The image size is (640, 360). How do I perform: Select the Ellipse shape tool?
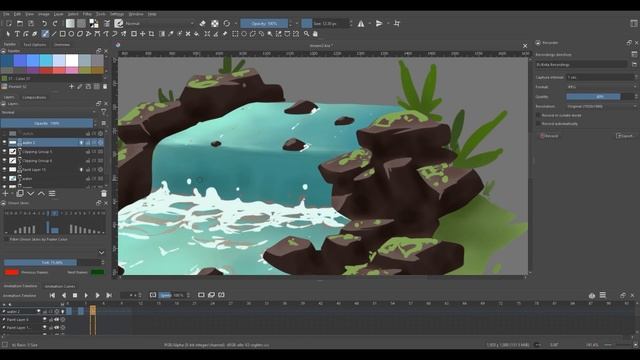coord(71,34)
